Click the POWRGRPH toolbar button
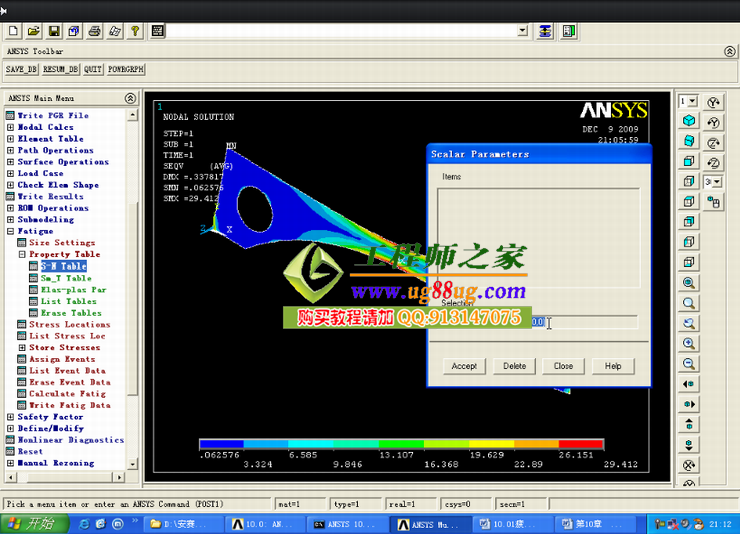The height and width of the screenshot is (534, 740). click(x=126, y=69)
